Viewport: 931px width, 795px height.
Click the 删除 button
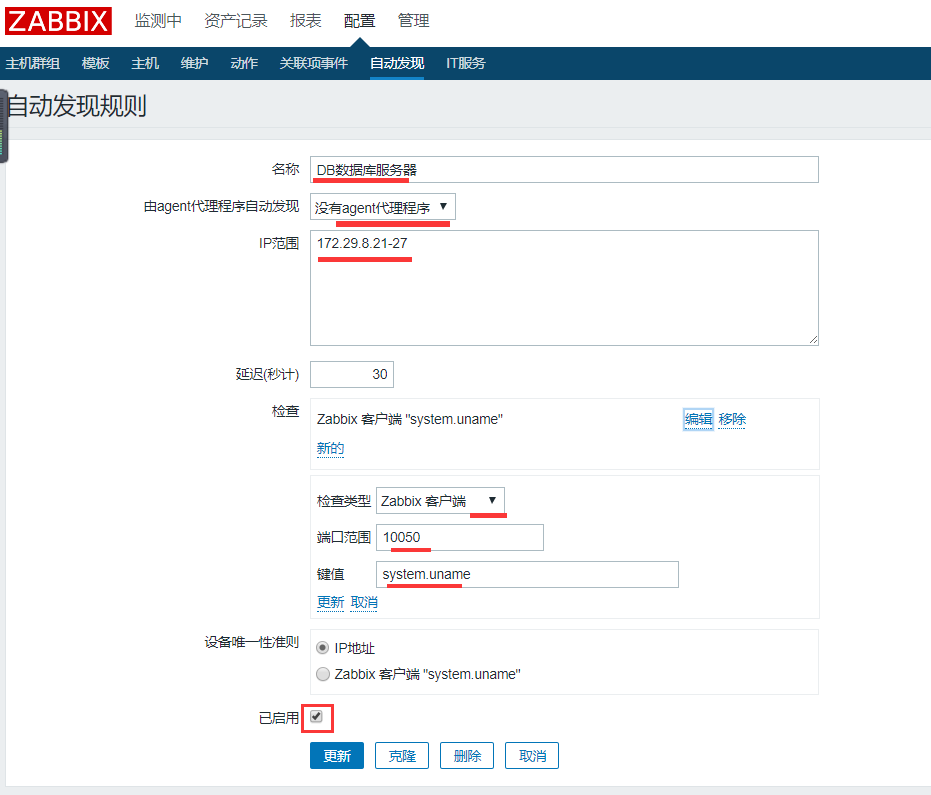[467, 756]
